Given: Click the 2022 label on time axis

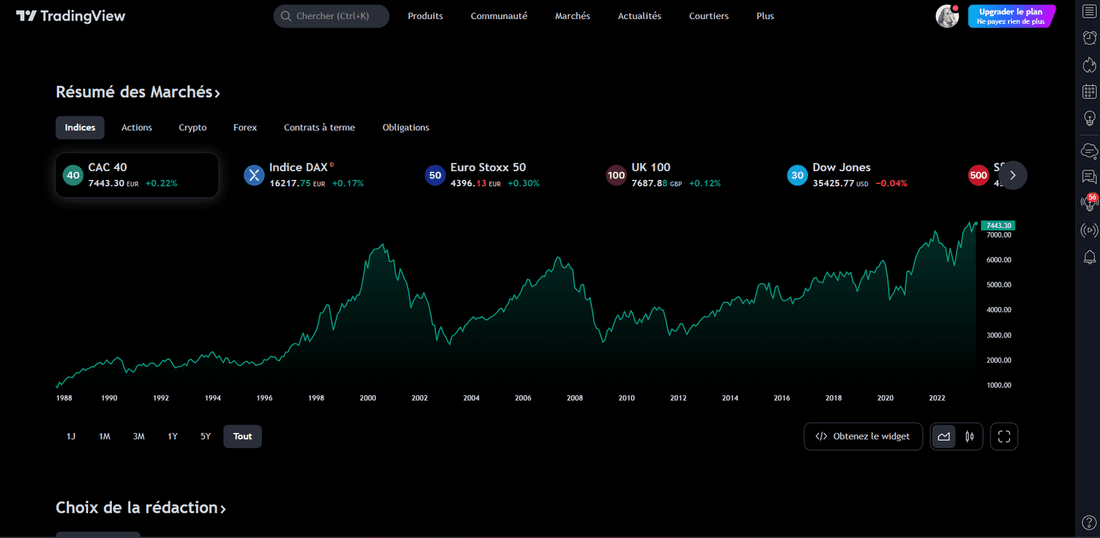Looking at the screenshot, I should (x=937, y=398).
